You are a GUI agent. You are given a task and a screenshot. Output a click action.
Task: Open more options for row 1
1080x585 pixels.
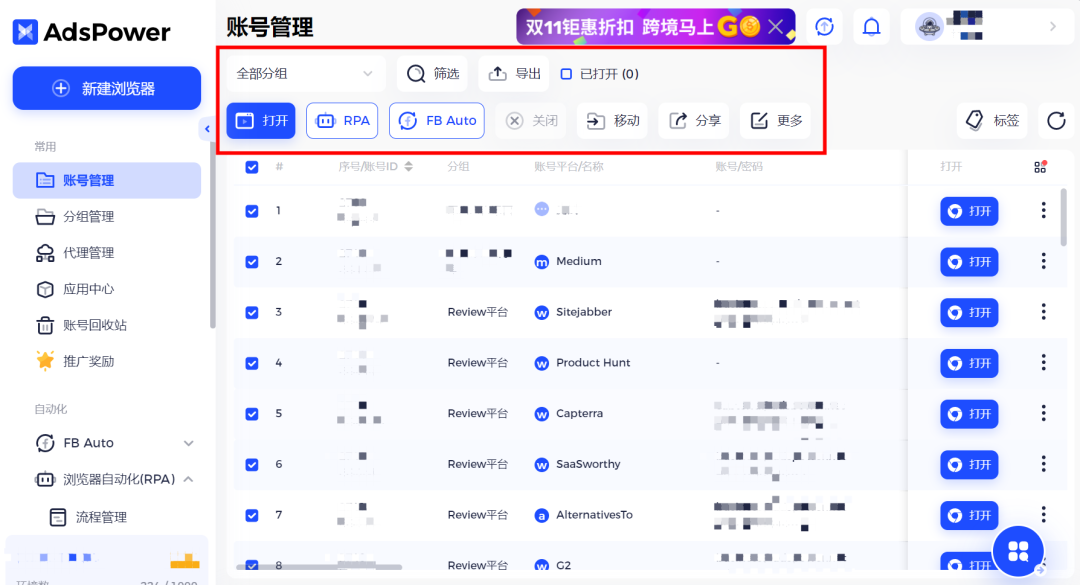[x=1043, y=210]
